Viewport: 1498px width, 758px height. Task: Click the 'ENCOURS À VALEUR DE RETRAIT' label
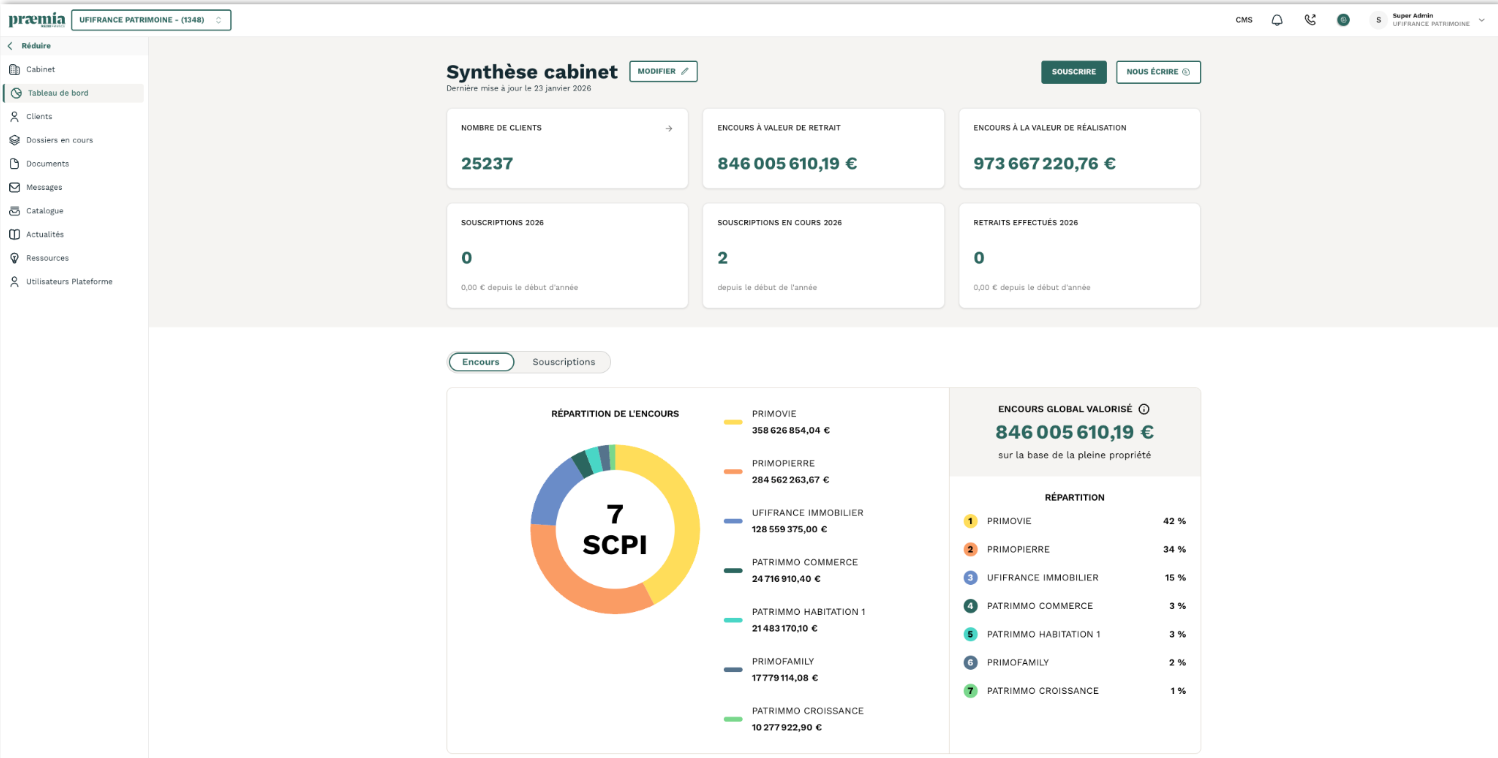pos(779,128)
